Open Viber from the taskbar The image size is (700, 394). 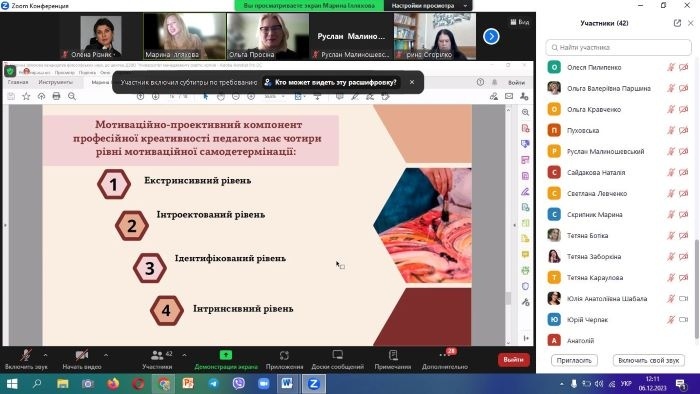tap(238, 384)
